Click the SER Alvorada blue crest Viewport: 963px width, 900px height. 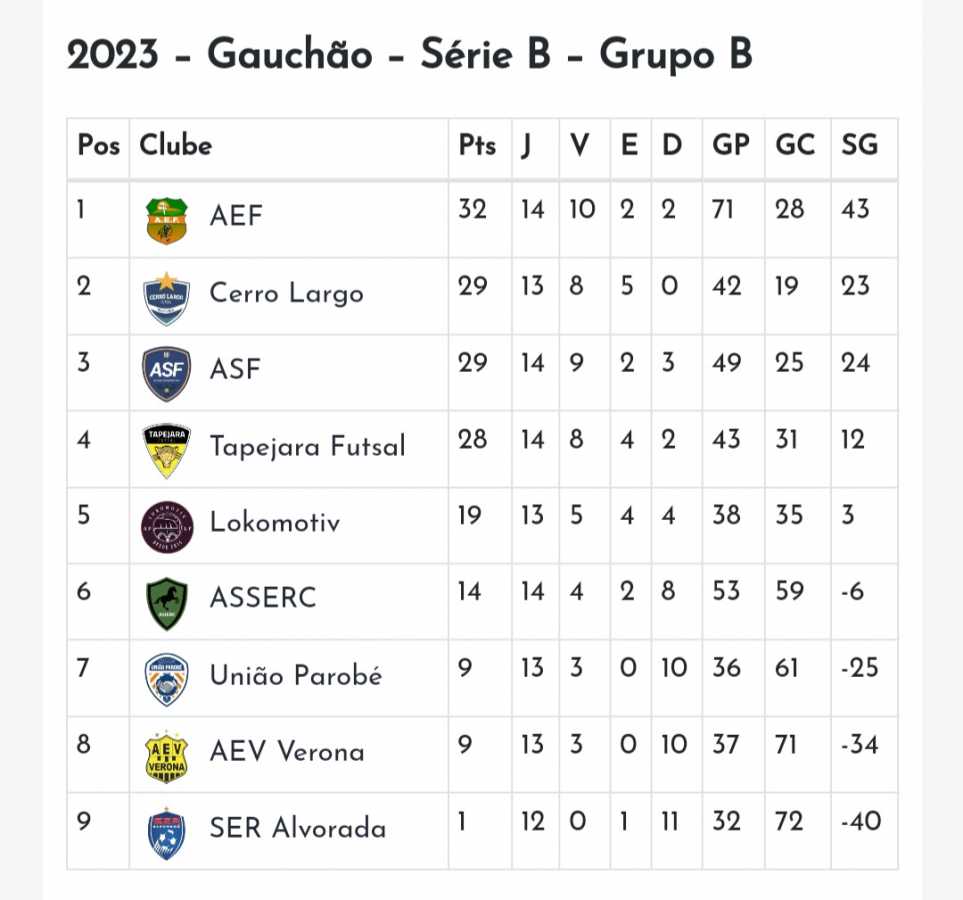166,832
